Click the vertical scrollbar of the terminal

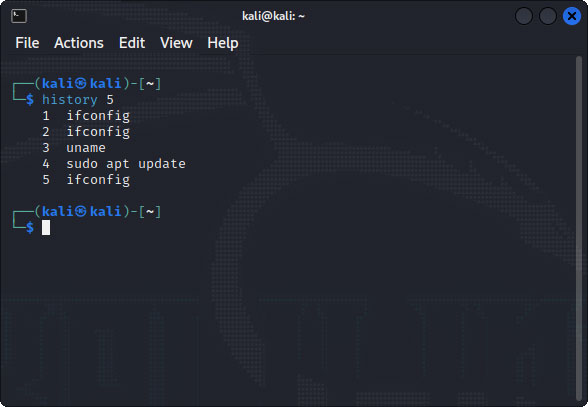point(579,229)
